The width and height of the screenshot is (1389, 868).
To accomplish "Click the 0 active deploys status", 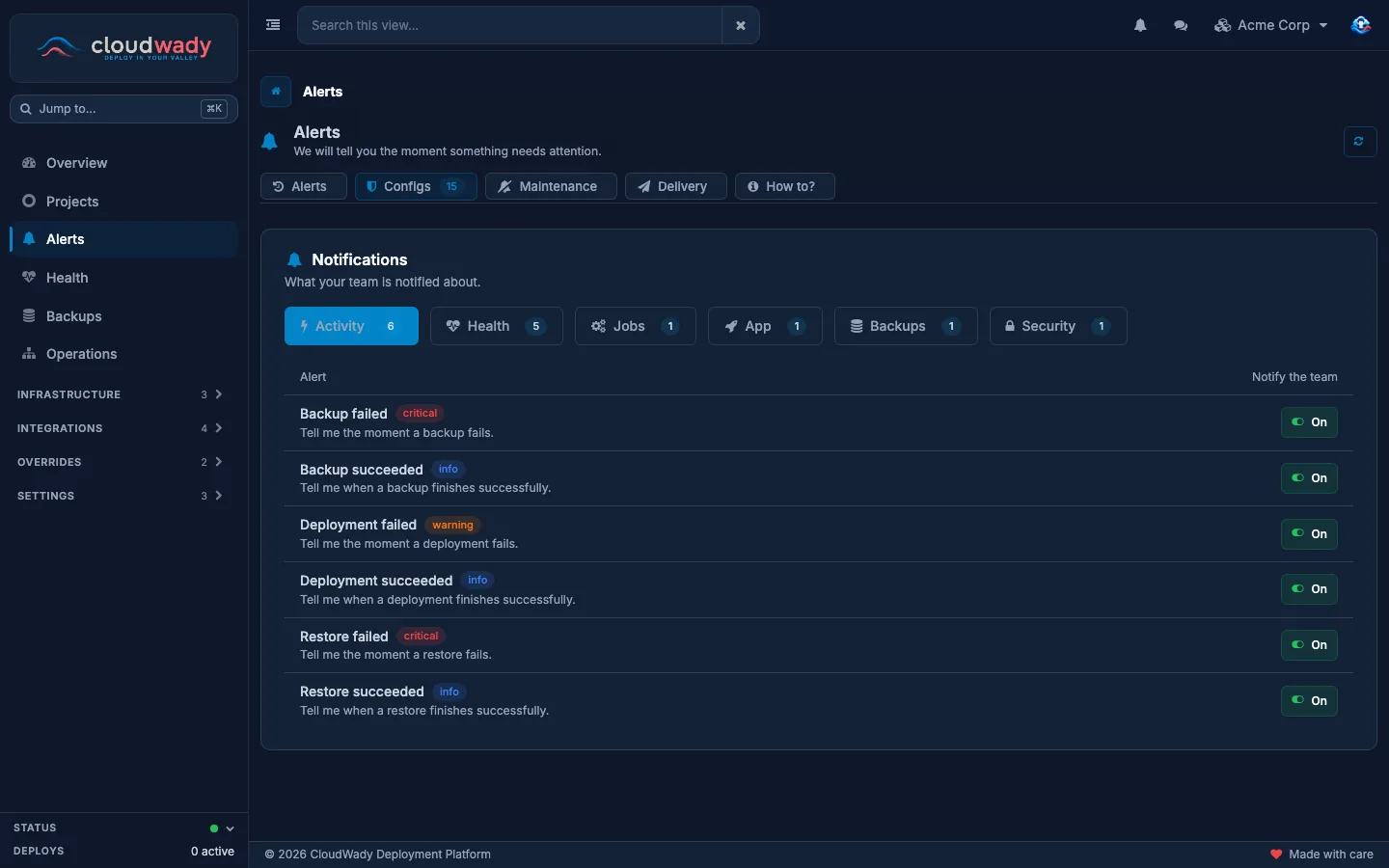I will pos(212,852).
